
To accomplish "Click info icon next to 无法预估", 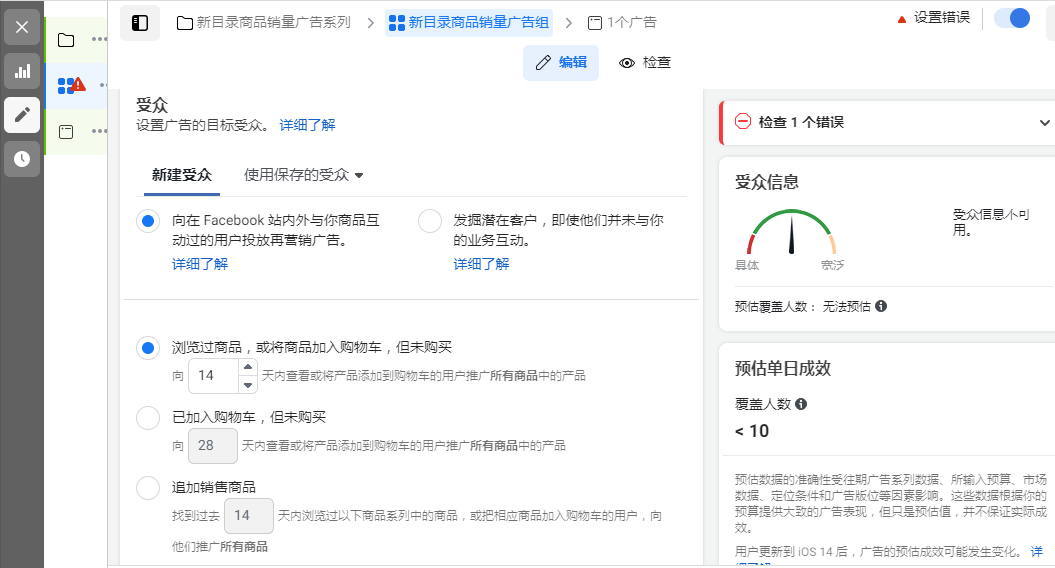I will (x=881, y=306).
